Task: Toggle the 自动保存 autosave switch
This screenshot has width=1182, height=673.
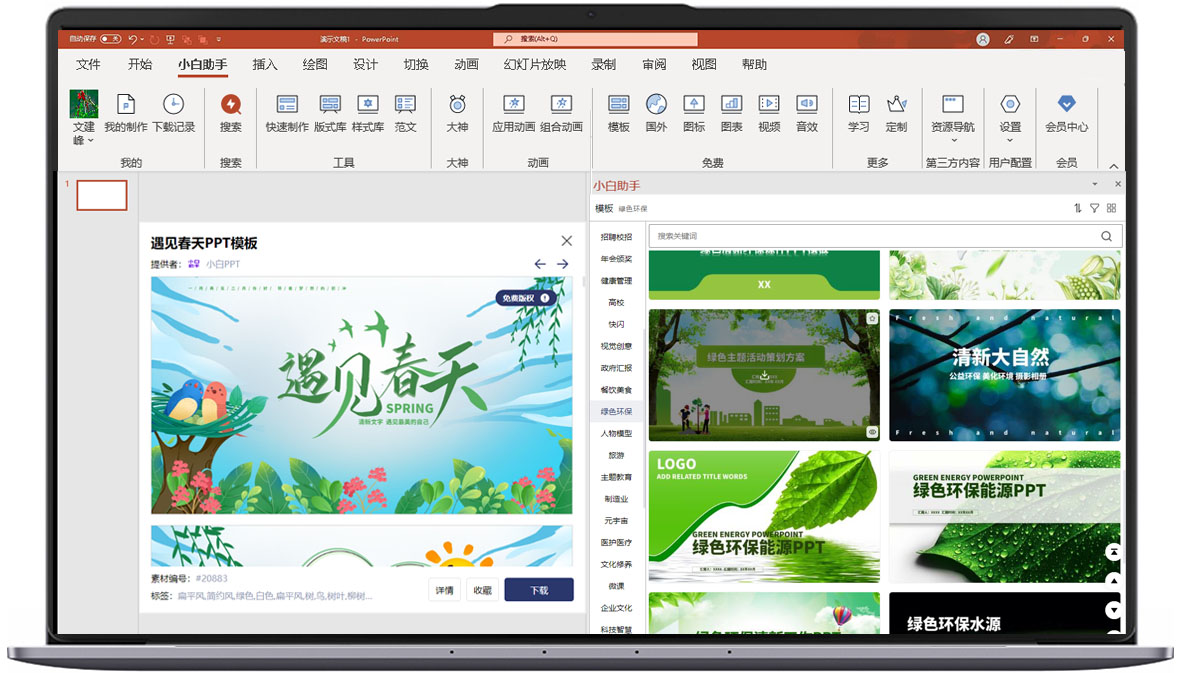Action: [x=110, y=39]
